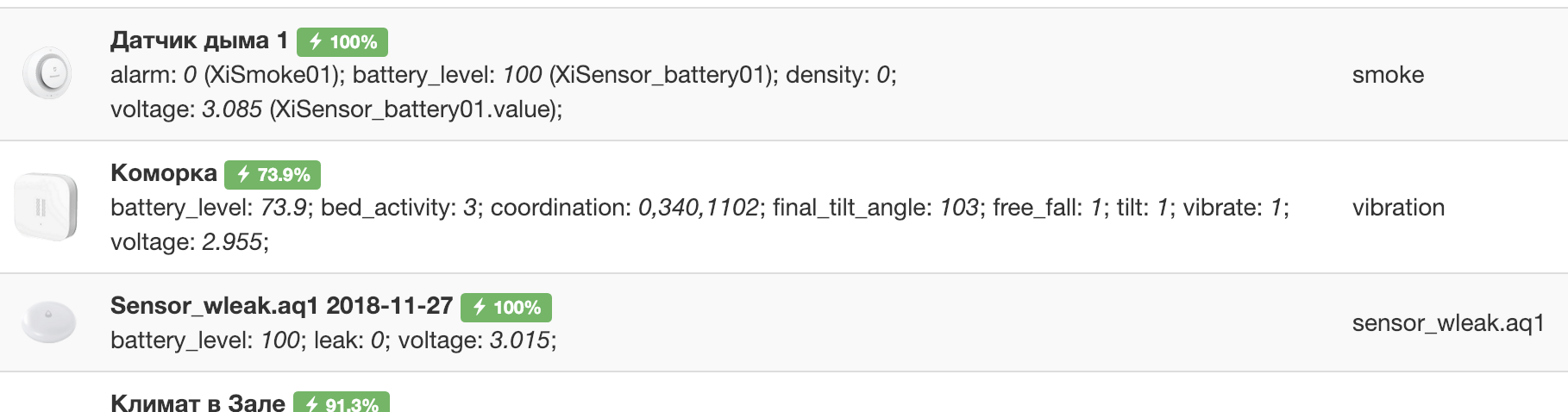This screenshot has width=1568, height=412.
Task: Click the sensor_wleak.aq1 type label
Action: click(1448, 323)
